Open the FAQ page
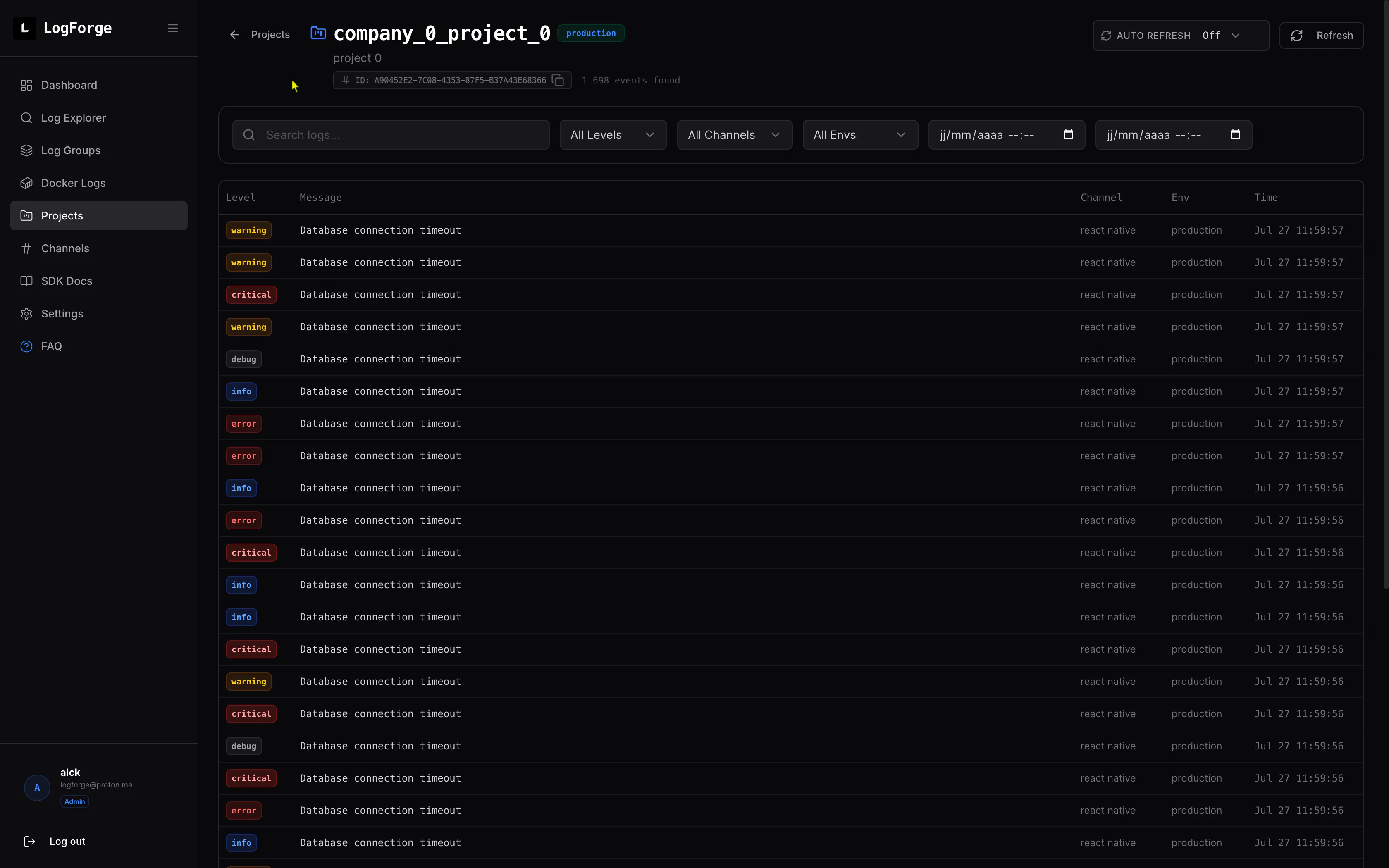 click(99, 347)
